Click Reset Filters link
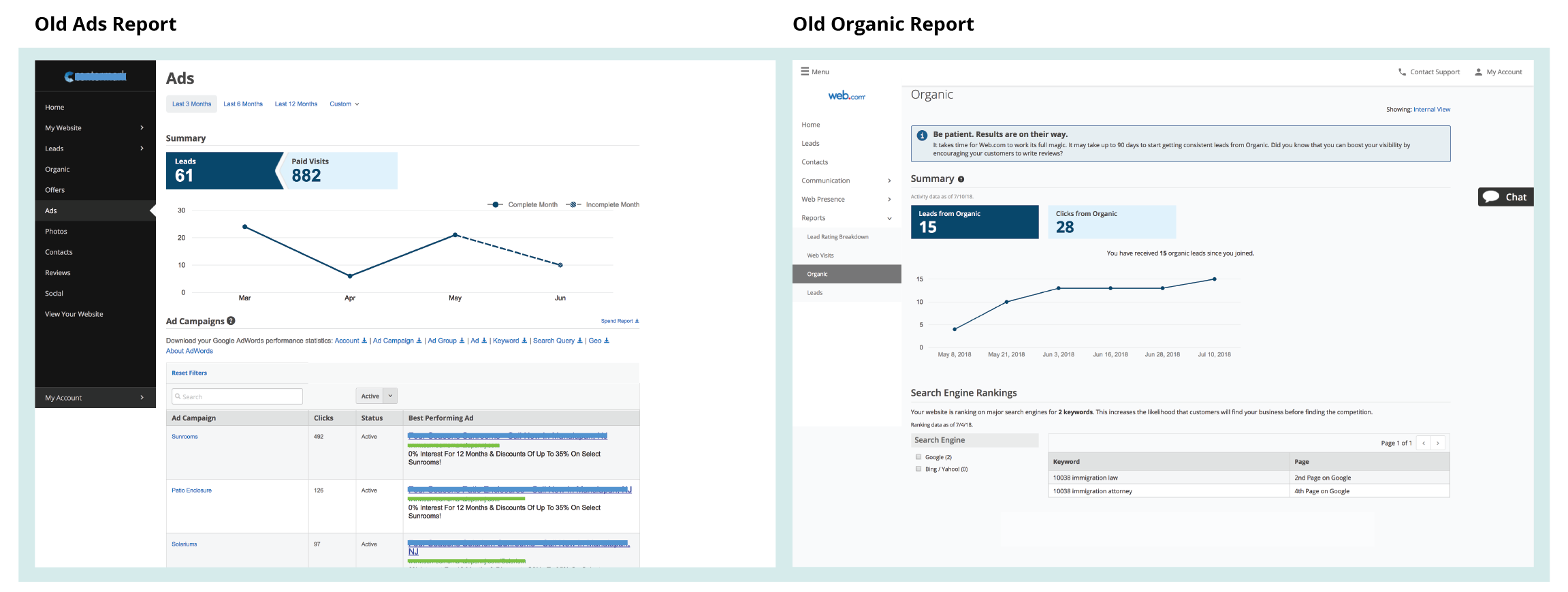The height and width of the screenshot is (592, 1568). [189, 373]
